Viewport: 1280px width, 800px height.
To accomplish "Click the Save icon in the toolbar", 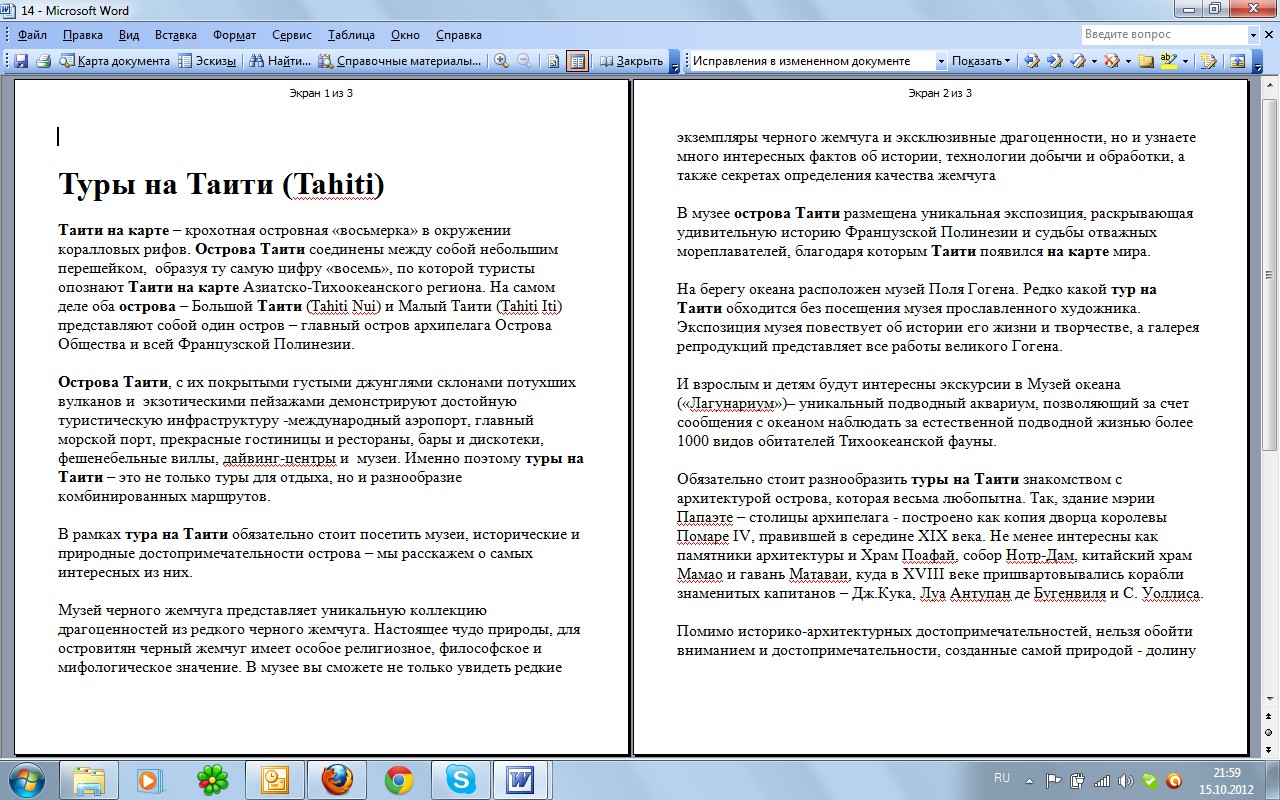I will coord(20,61).
